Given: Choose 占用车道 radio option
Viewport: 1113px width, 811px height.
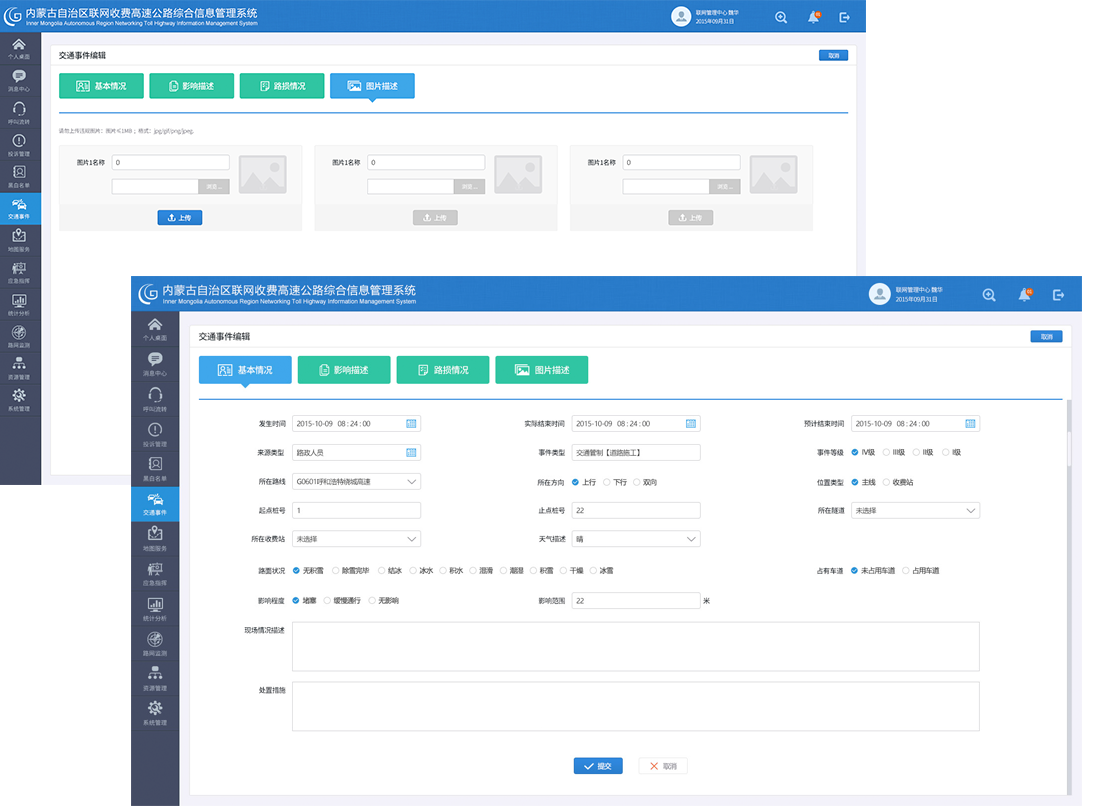Looking at the screenshot, I should pos(906,571).
